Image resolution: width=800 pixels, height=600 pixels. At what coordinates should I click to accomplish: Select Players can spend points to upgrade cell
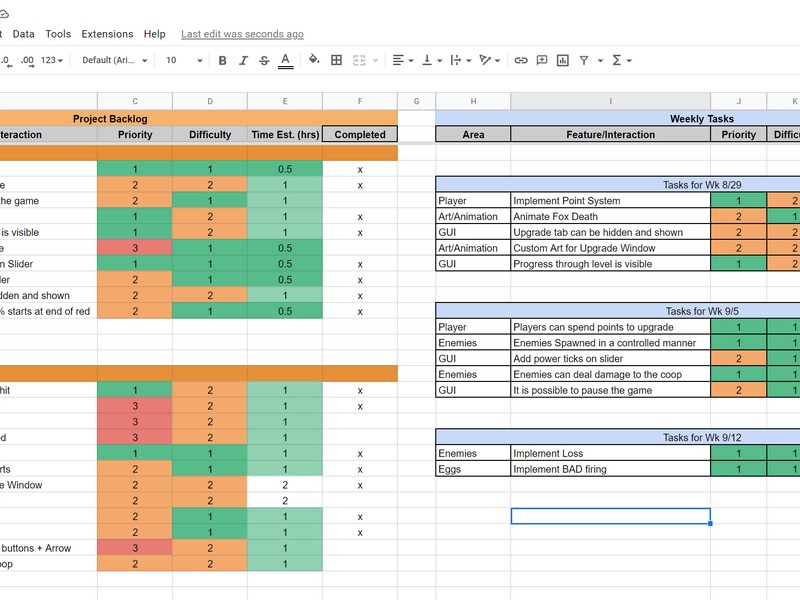[x=610, y=327]
